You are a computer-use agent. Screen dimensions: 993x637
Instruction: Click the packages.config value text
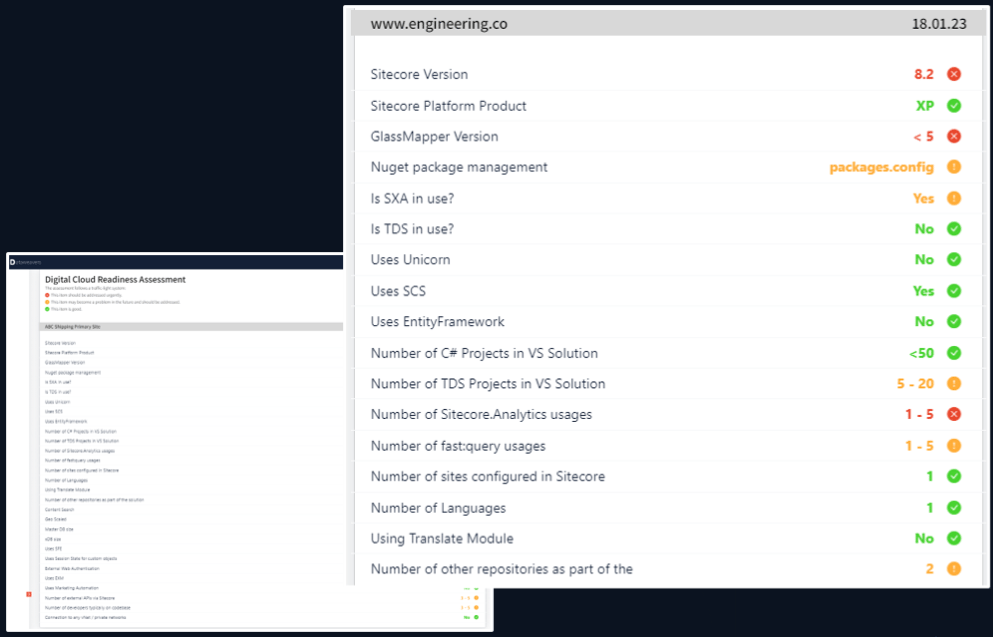click(881, 168)
